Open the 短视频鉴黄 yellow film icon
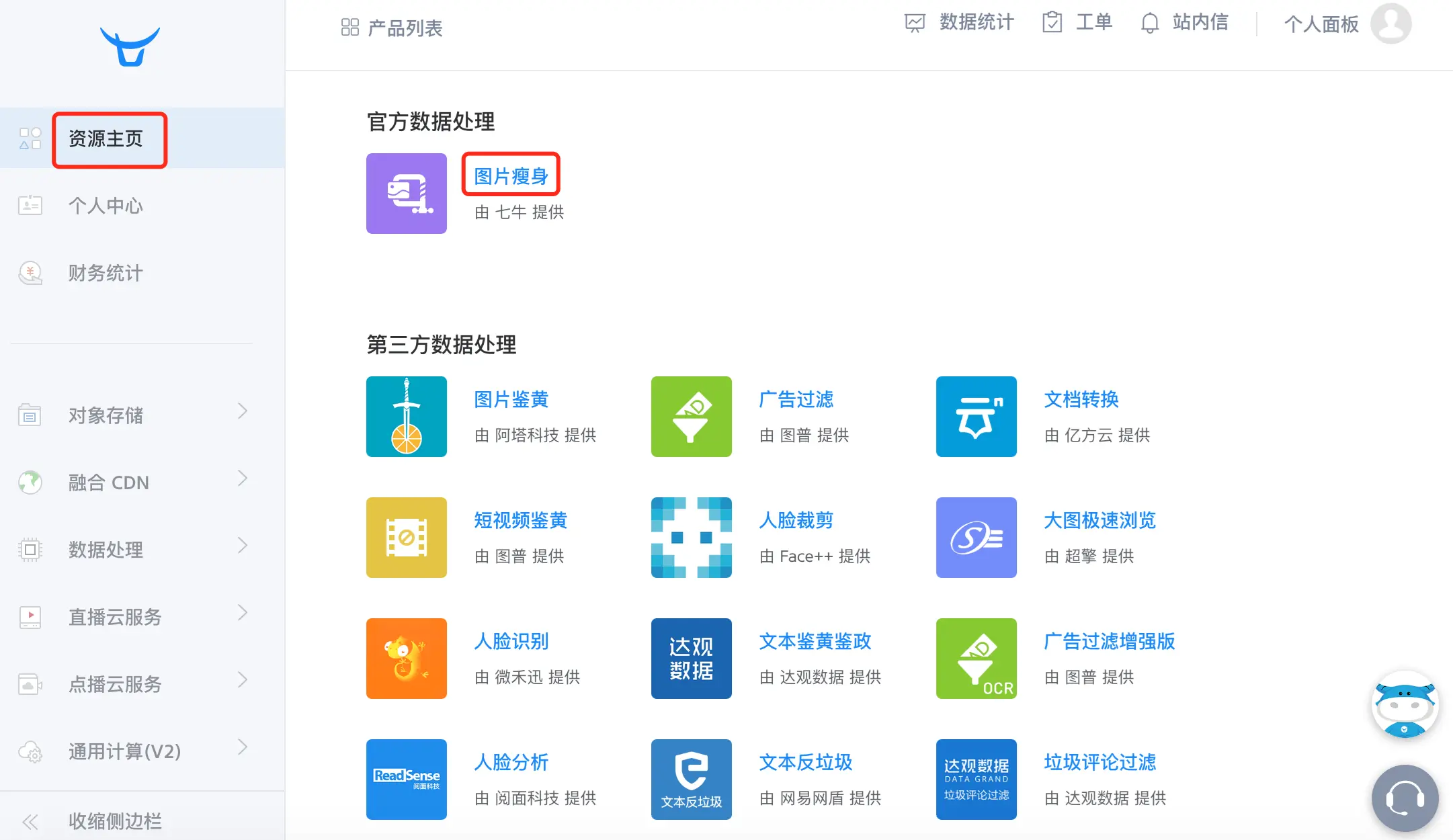The width and height of the screenshot is (1453, 840). click(x=407, y=538)
